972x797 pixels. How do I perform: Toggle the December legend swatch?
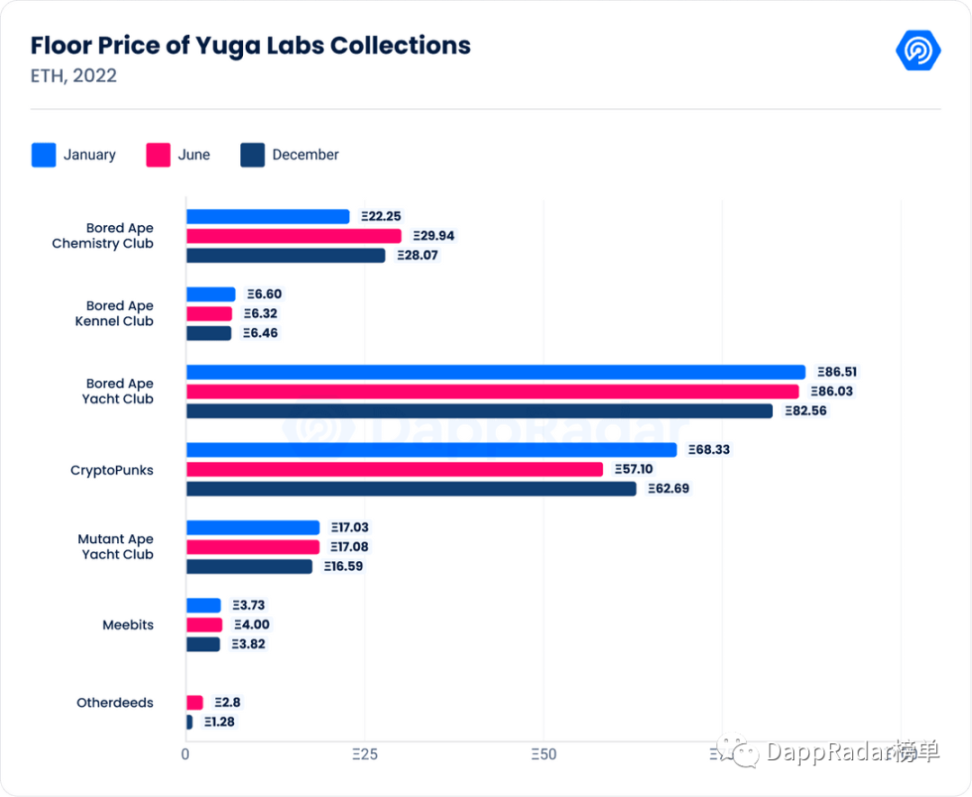coord(252,155)
